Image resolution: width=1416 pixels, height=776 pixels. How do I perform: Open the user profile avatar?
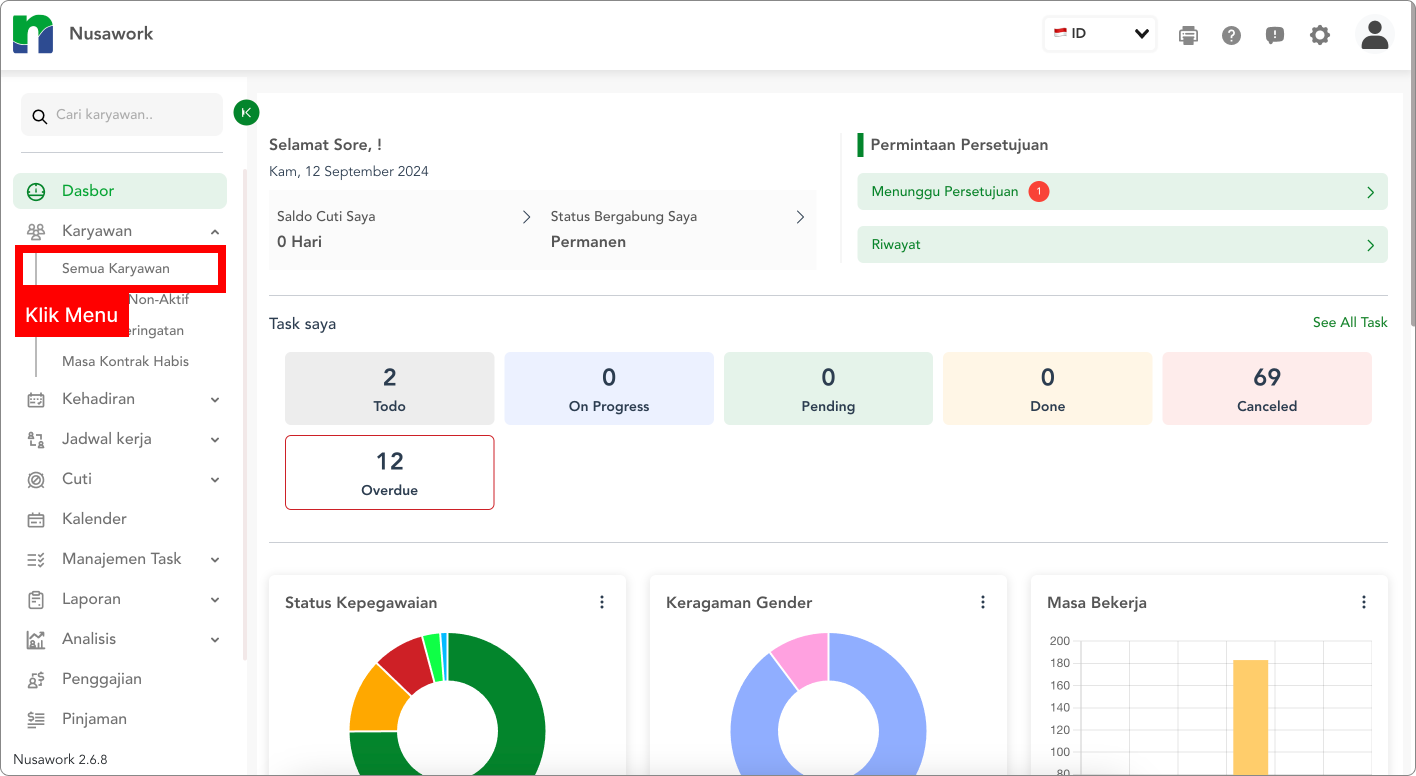click(x=1375, y=34)
